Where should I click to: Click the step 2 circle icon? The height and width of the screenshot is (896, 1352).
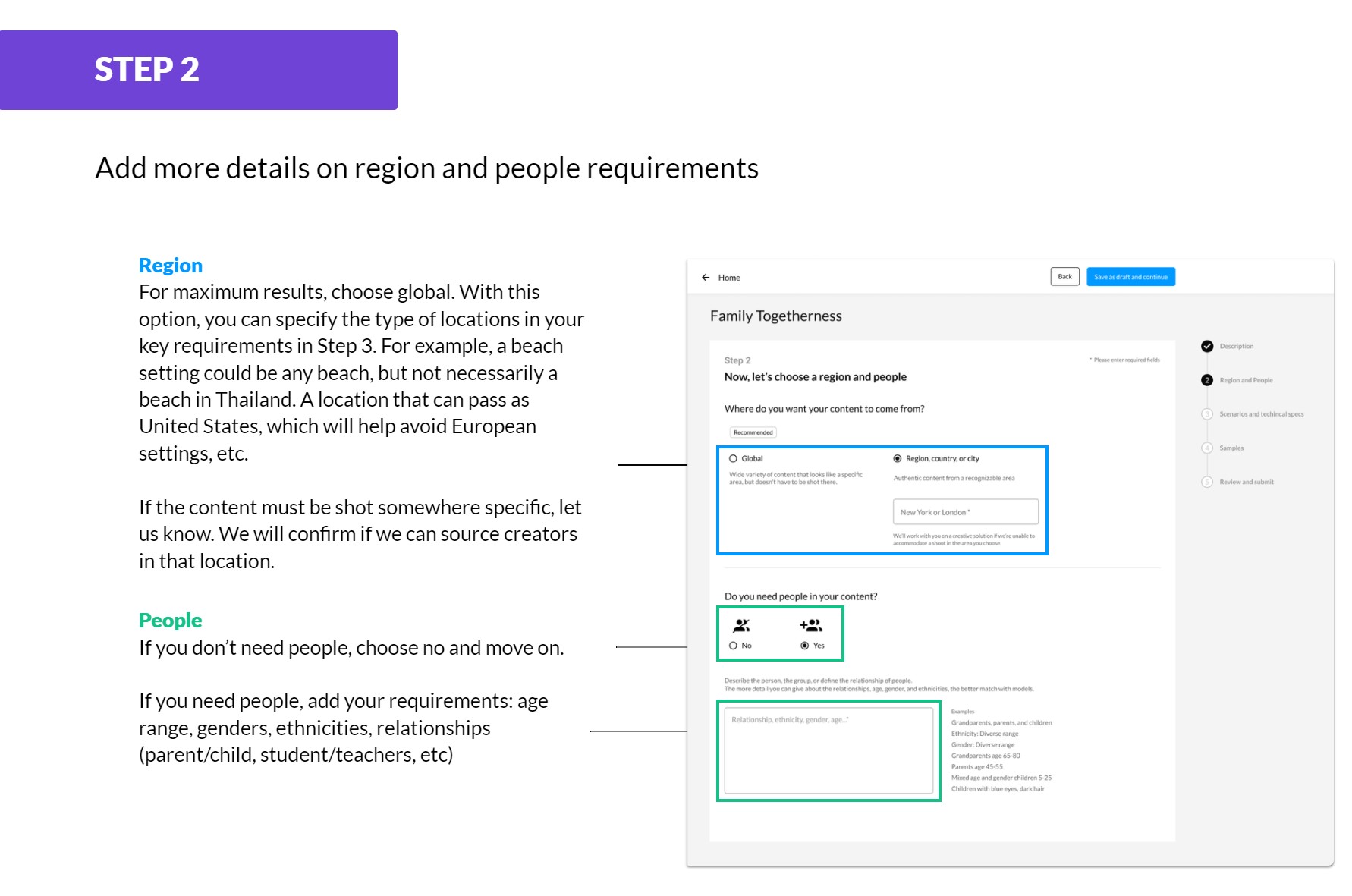(1207, 380)
